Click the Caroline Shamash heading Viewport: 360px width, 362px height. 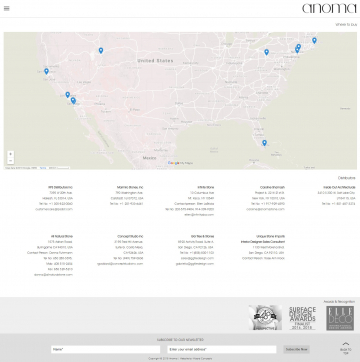(272, 187)
